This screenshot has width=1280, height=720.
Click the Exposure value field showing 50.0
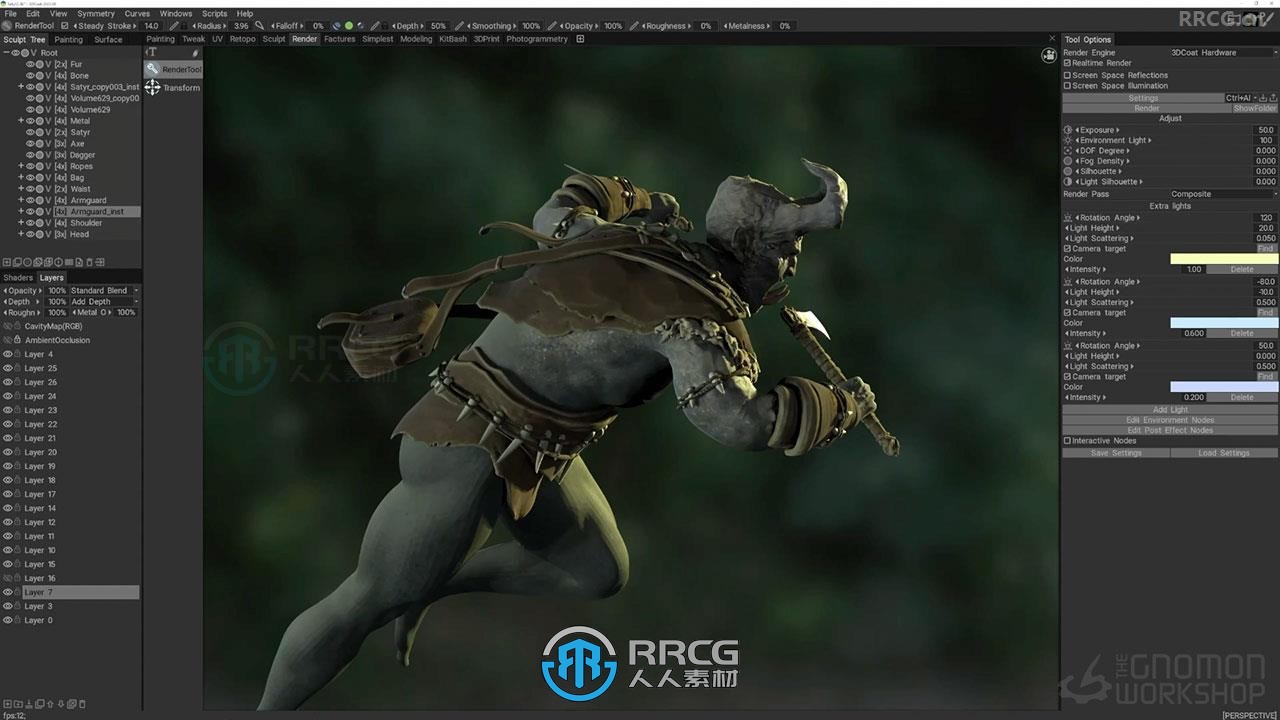(1264, 130)
